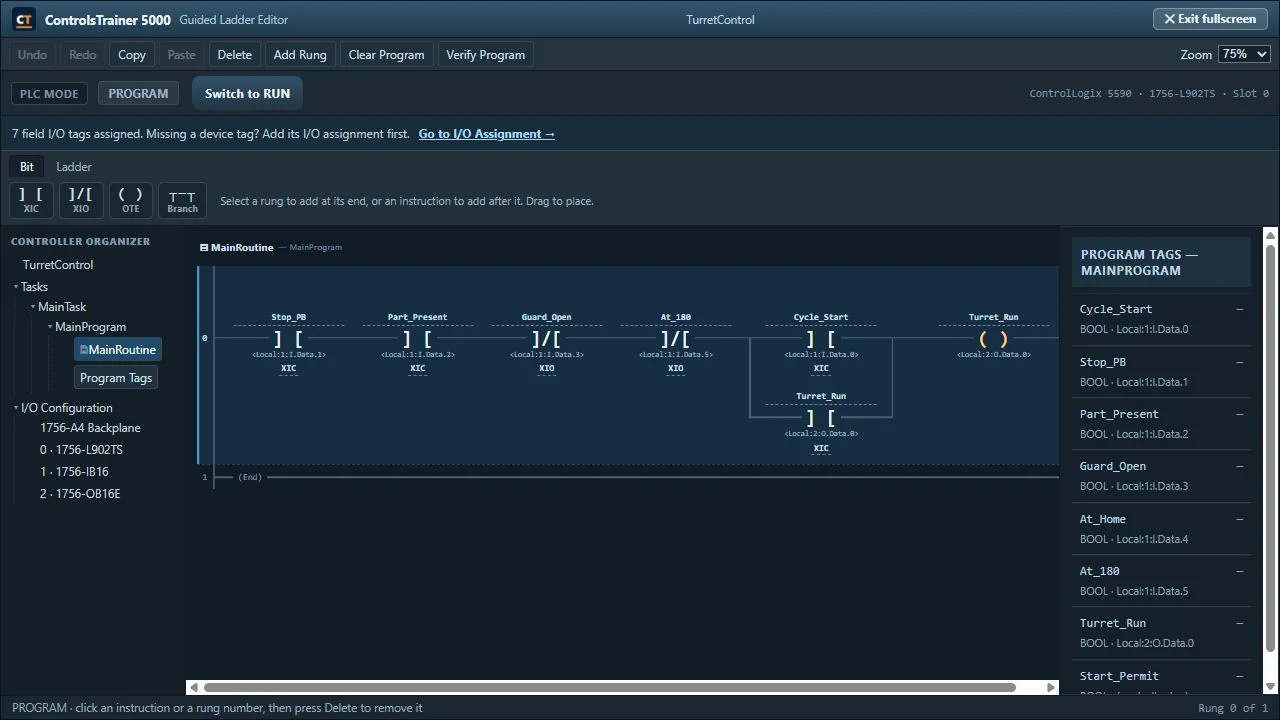
Task: Open MainRoutine in the Controller Organizer
Action: coord(118,350)
